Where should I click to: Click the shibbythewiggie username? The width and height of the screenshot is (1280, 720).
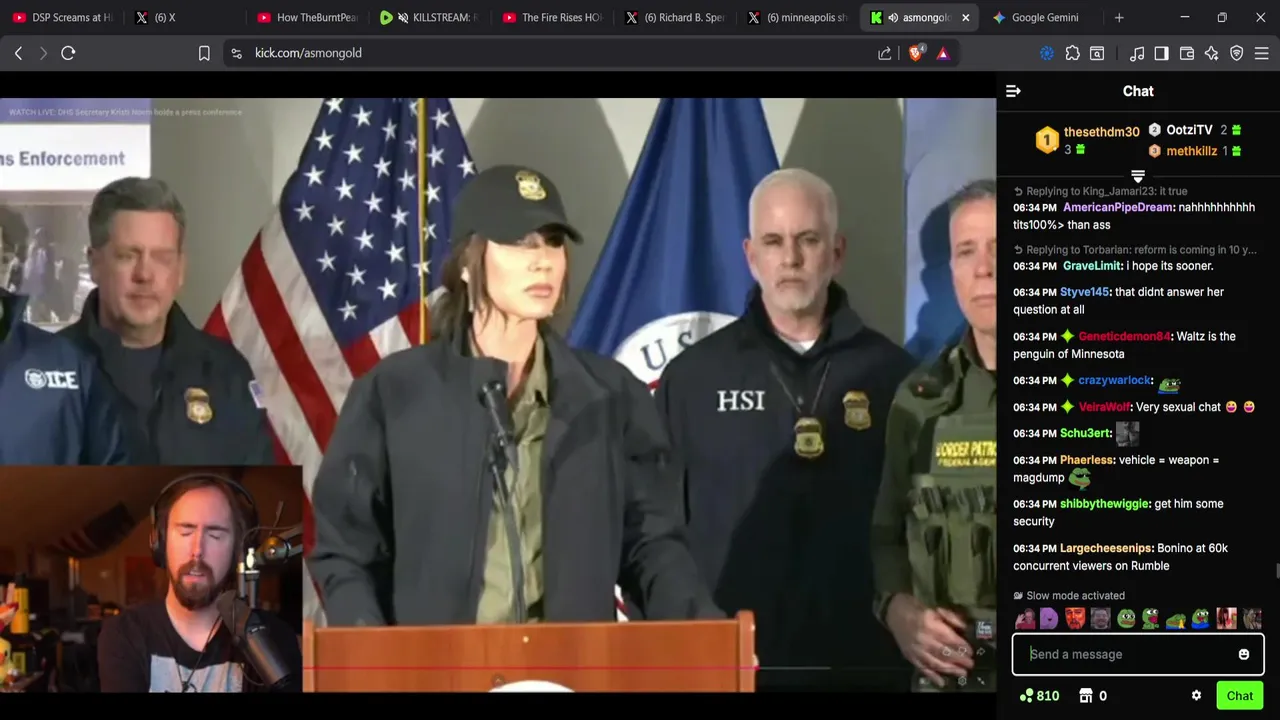tap(1104, 504)
